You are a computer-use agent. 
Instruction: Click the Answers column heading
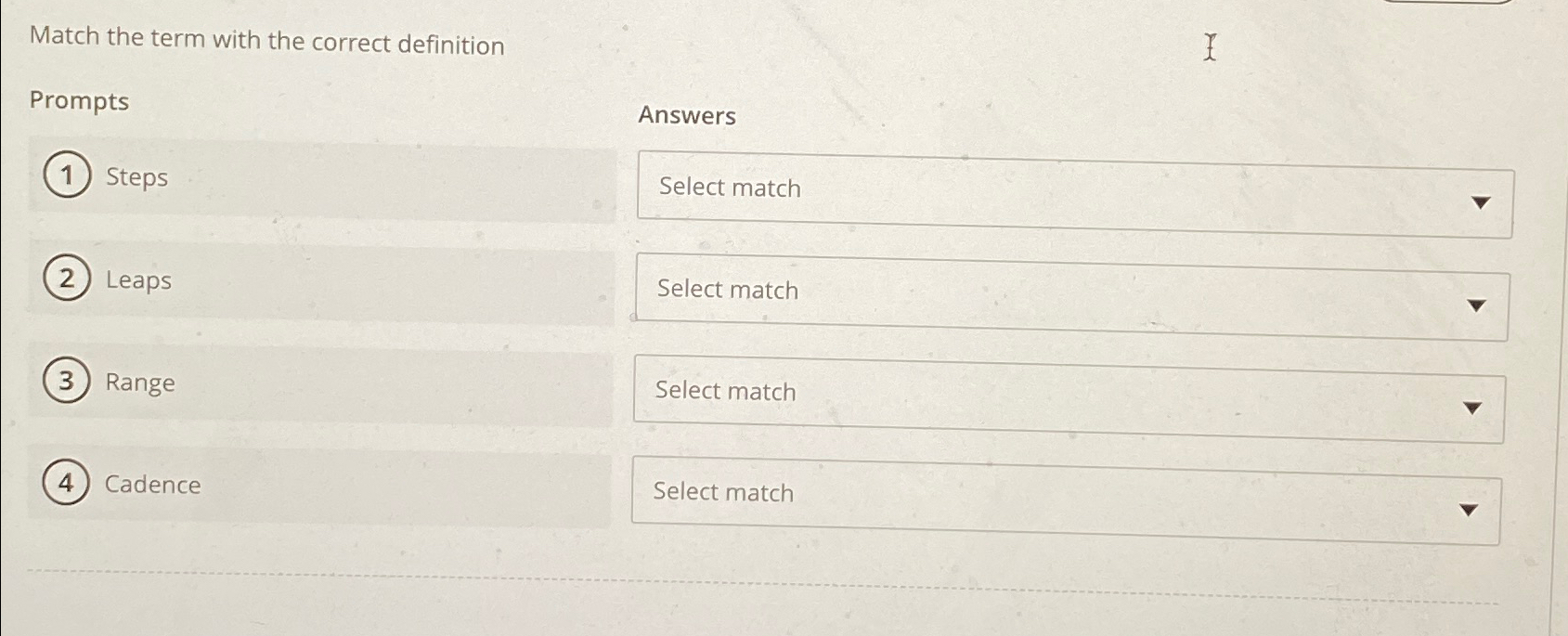(x=686, y=116)
